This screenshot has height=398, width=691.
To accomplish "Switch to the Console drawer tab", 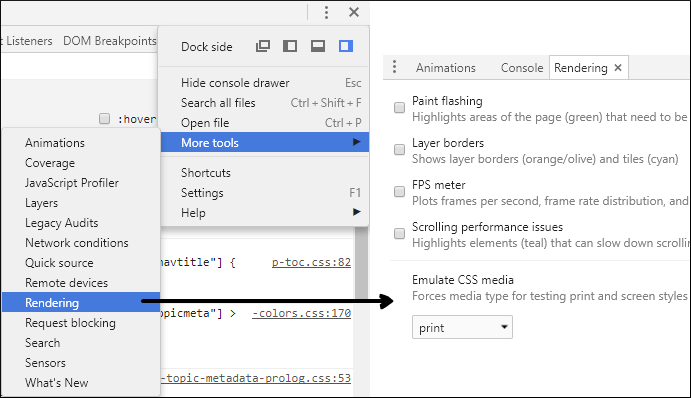I will click(522, 68).
